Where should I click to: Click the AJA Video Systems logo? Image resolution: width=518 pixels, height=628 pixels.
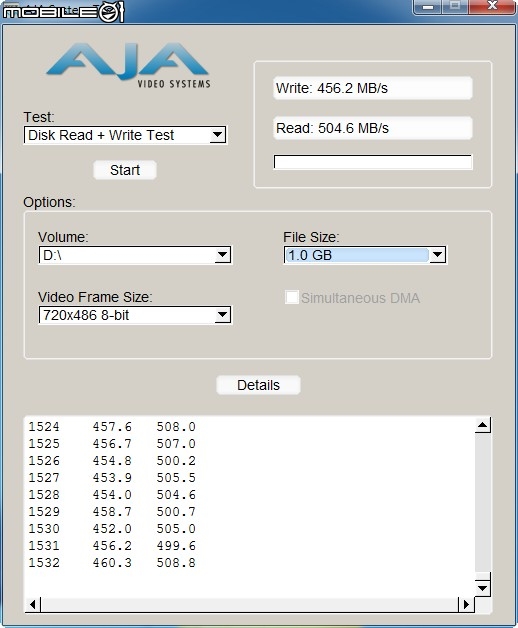(x=128, y=65)
